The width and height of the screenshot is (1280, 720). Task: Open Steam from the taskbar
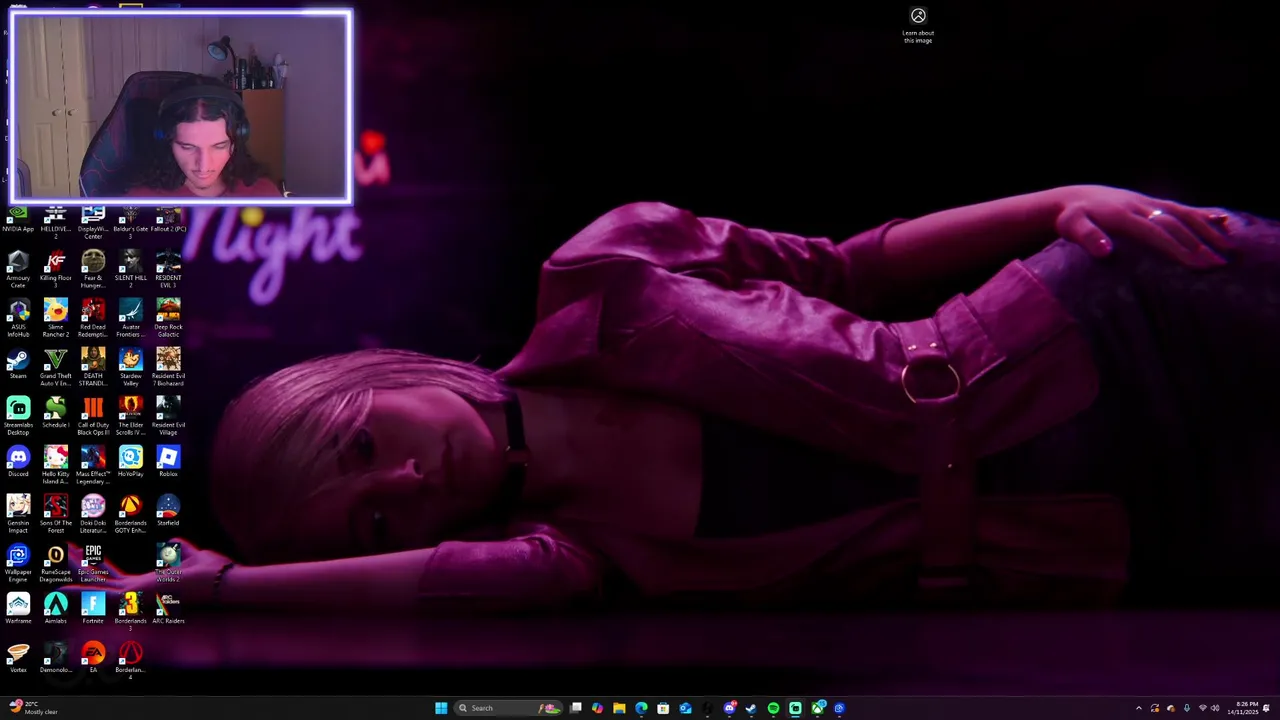point(751,708)
